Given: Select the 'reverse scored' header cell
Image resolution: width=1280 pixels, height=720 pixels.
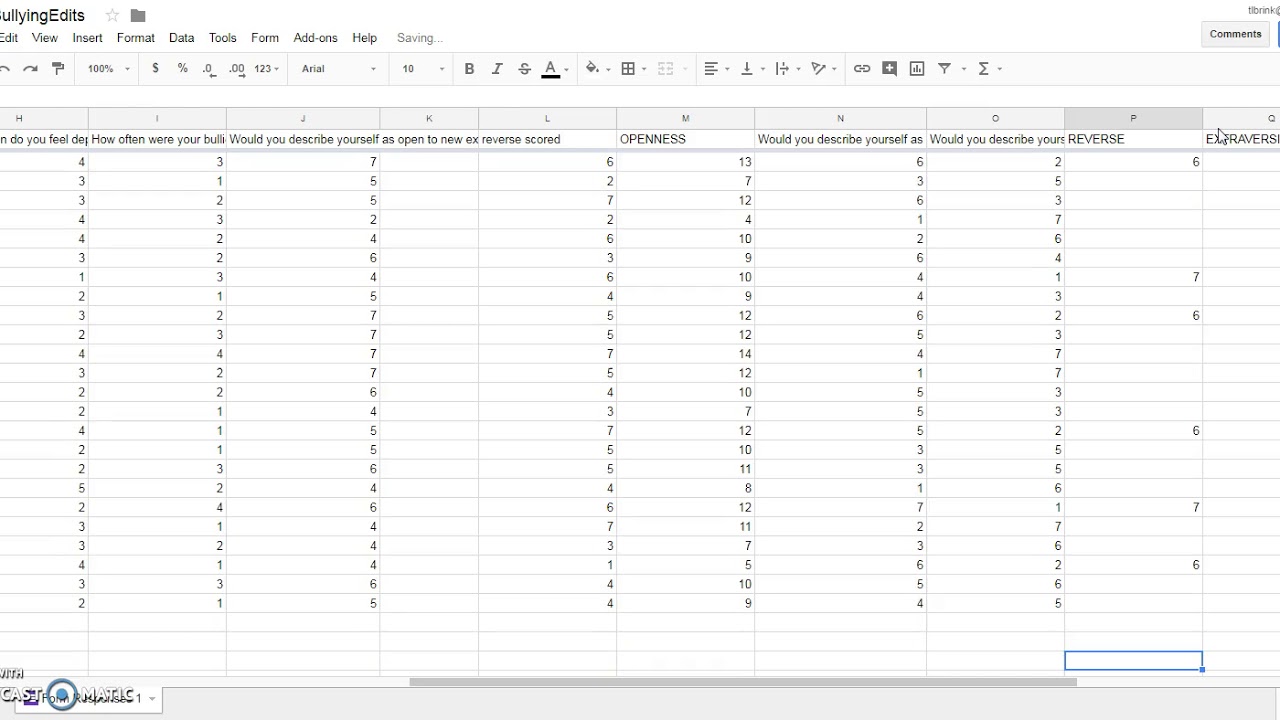Looking at the screenshot, I should [547, 139].
